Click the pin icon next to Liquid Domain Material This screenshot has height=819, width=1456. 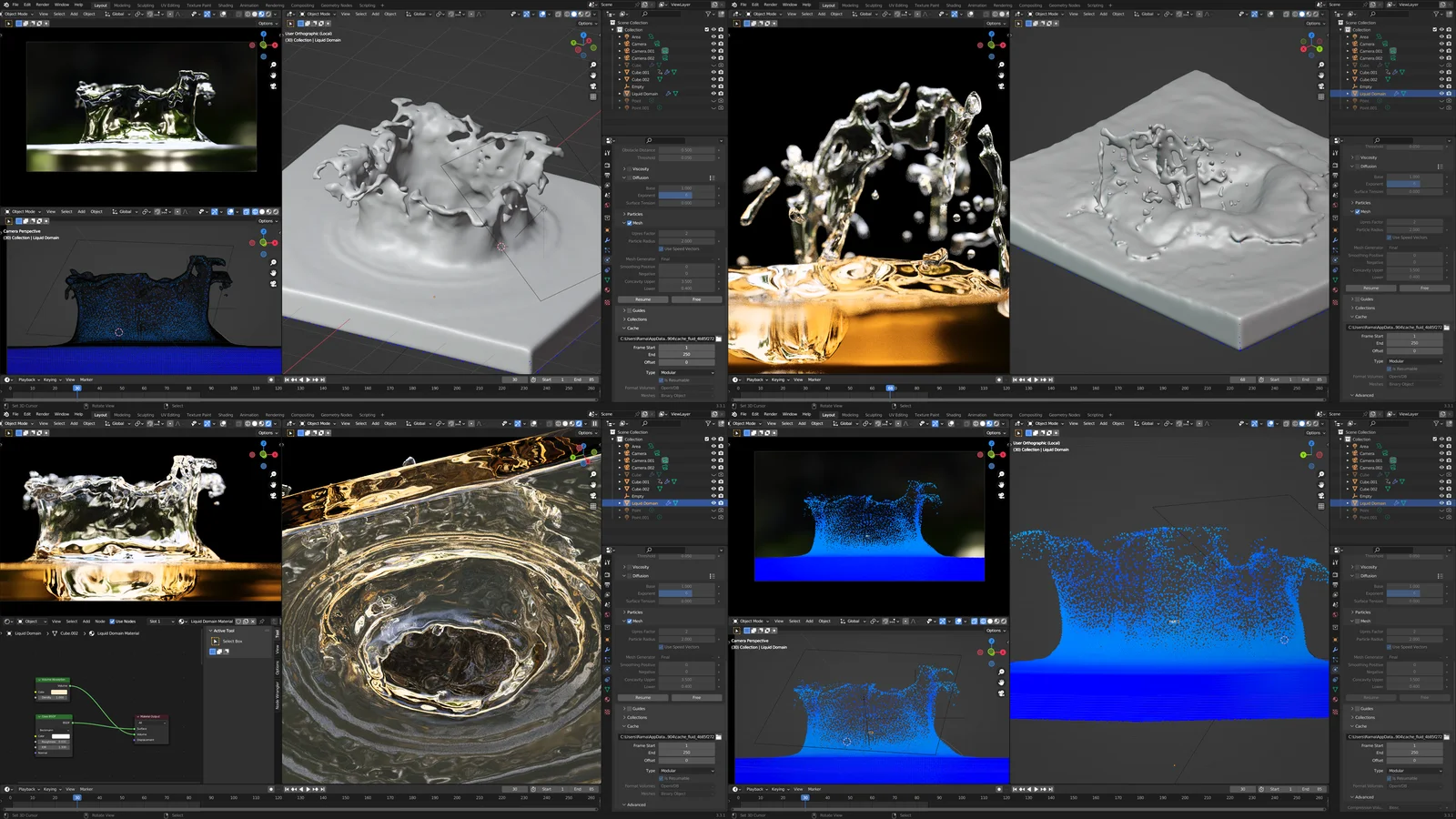point(260,622)
